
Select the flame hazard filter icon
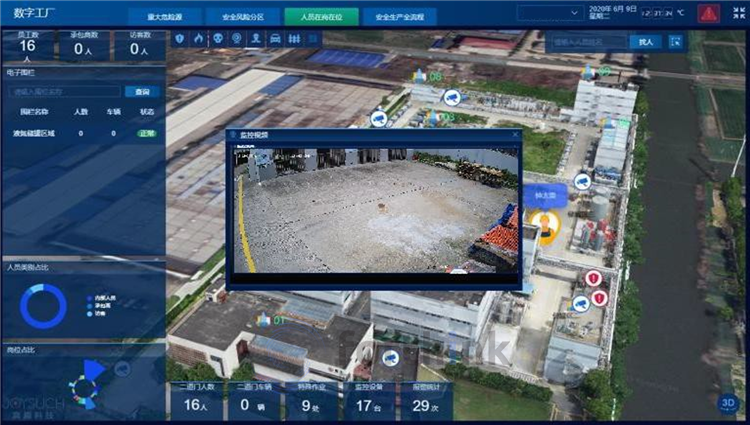(198, 38)
